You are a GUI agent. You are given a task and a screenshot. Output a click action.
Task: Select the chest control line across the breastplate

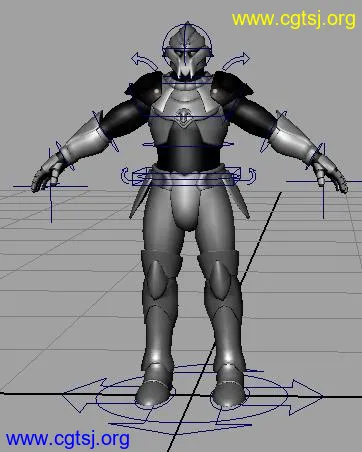(x=187, y=116)
